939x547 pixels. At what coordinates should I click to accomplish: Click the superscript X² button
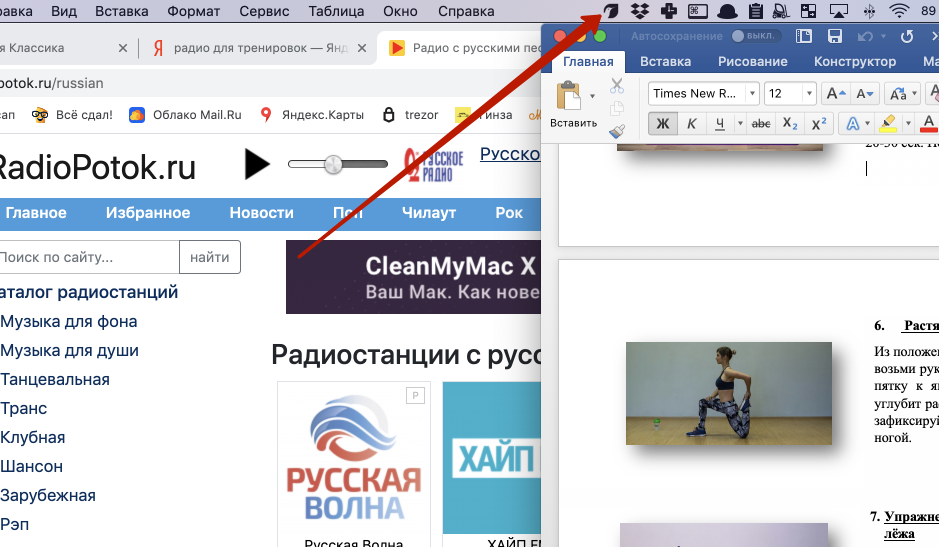tap(818, 124)
